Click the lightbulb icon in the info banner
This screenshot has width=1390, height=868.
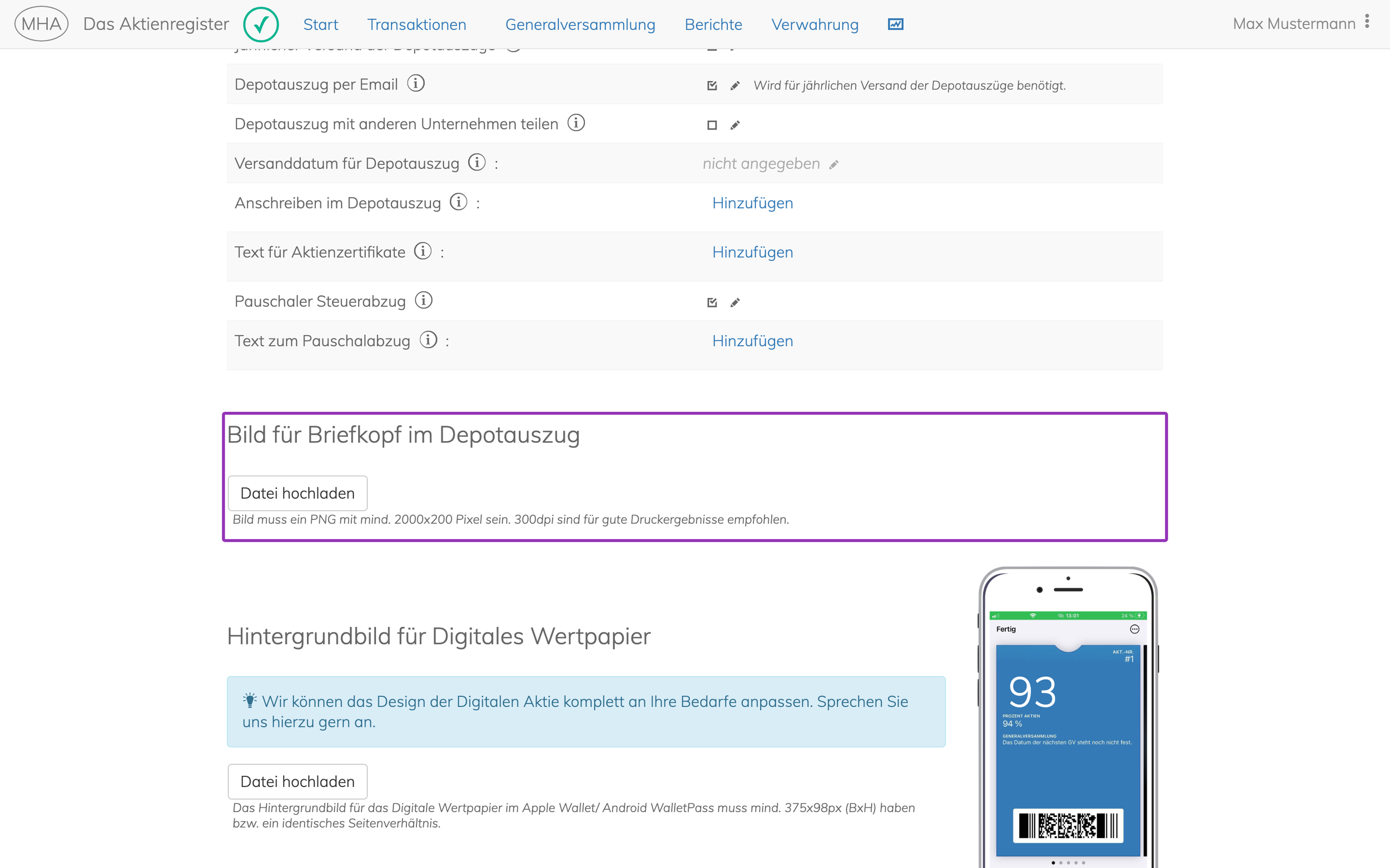(250, 700)
